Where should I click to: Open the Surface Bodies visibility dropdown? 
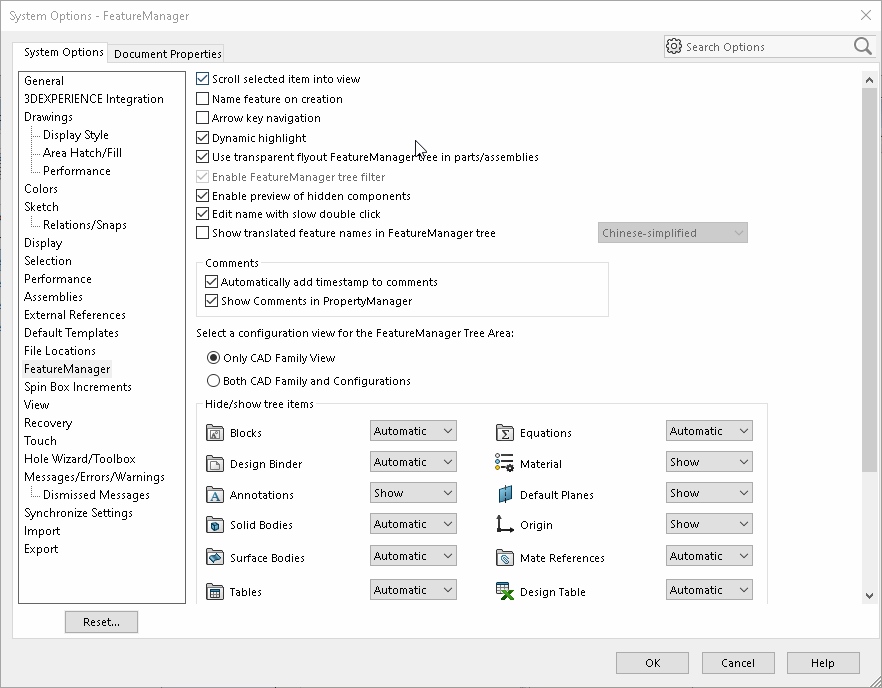click(x=413, y=556)
